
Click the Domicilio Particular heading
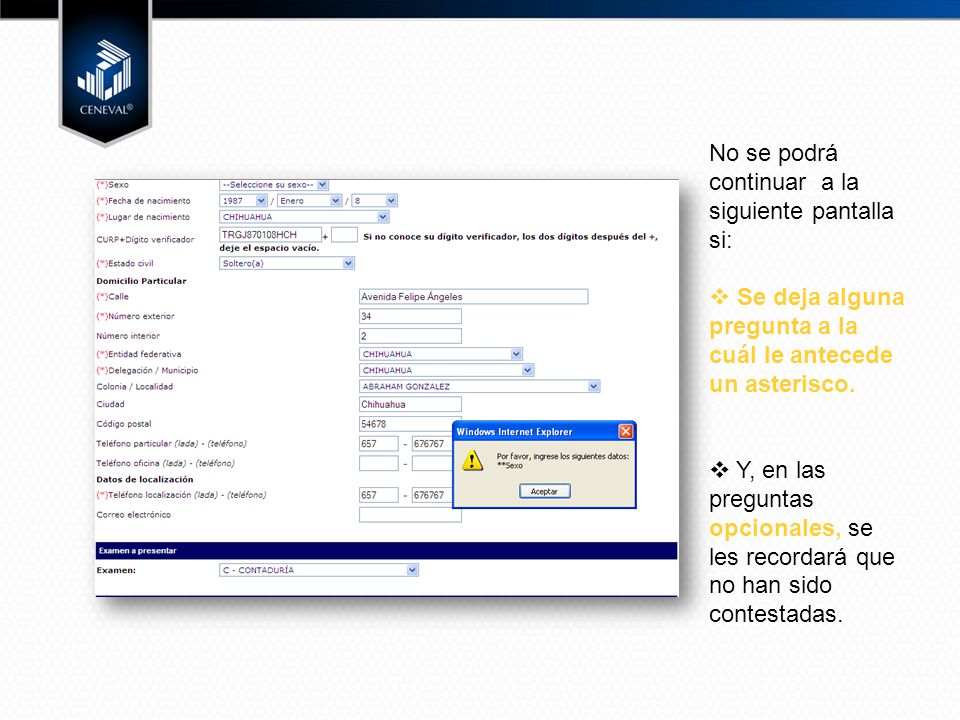[141, 281]
